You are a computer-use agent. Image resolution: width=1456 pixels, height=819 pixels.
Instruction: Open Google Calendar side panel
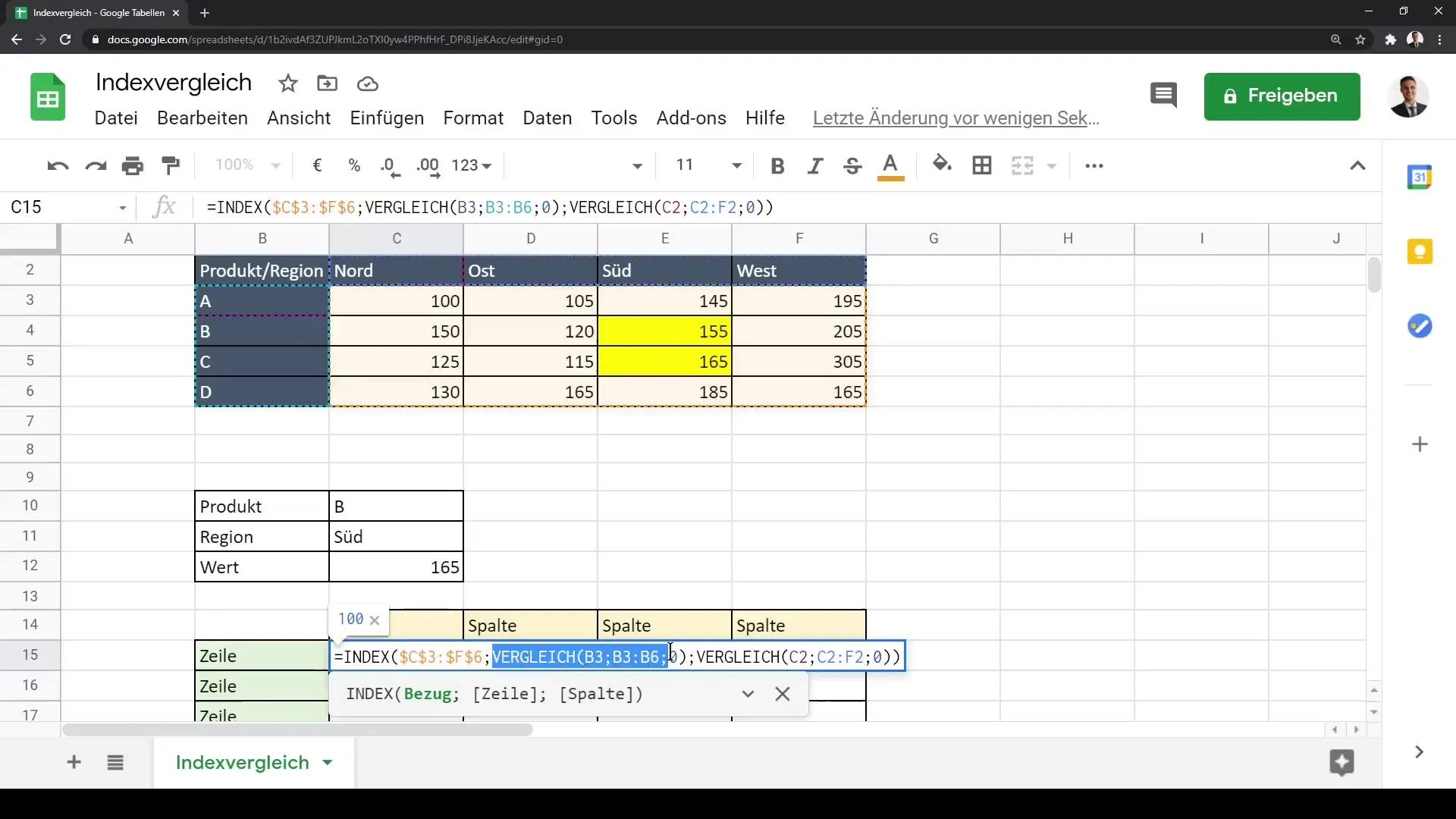click(x=1420, y=177)
